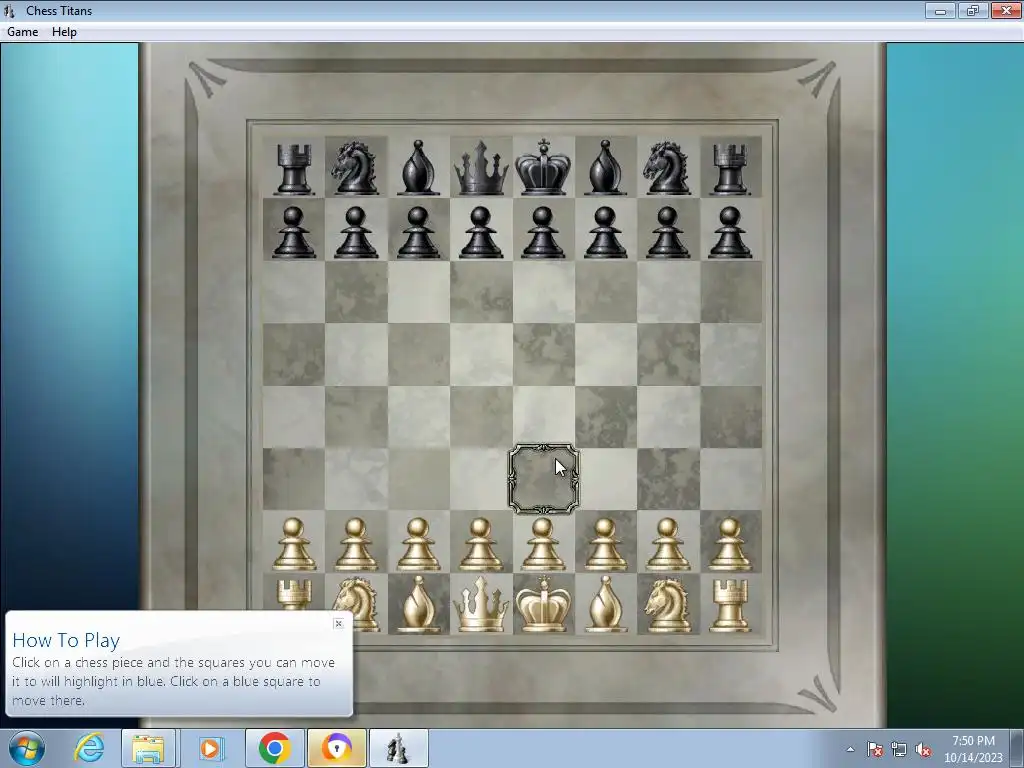The image size is (1024, 768).
Task: Minimize the Chess Titans window
Action: [x=940, y=11]
